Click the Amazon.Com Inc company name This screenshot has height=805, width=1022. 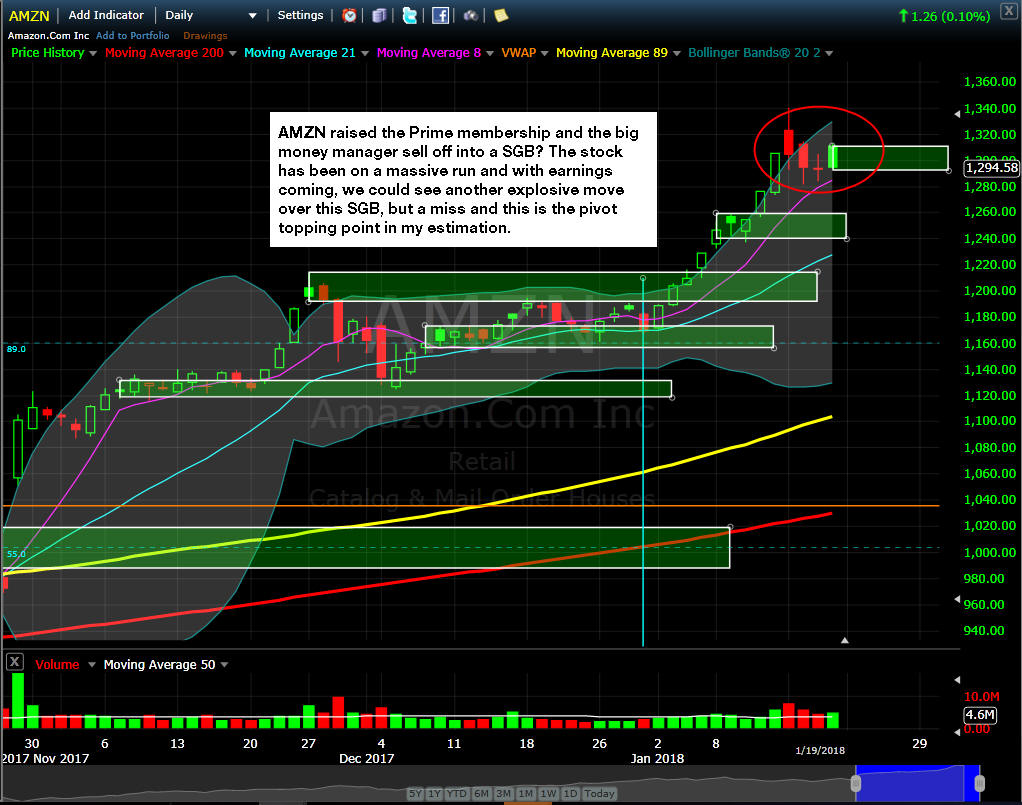point(48,36)
